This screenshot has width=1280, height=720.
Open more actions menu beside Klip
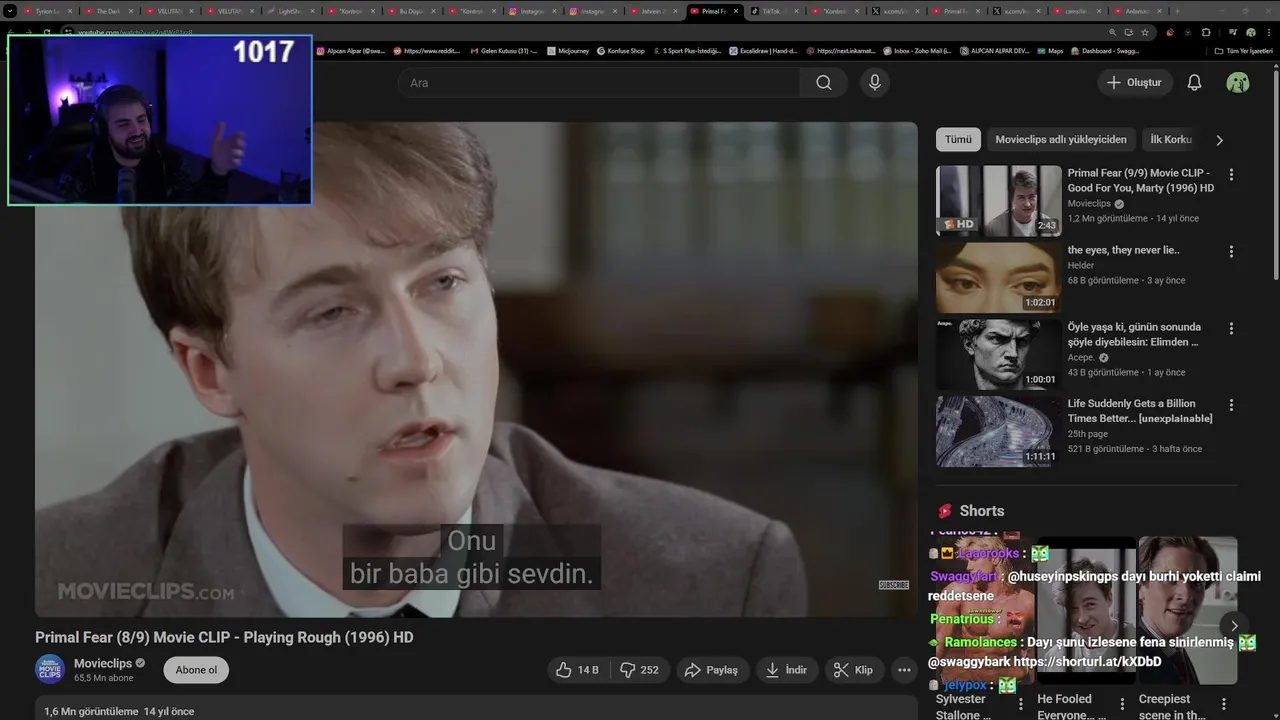point(904,670)
